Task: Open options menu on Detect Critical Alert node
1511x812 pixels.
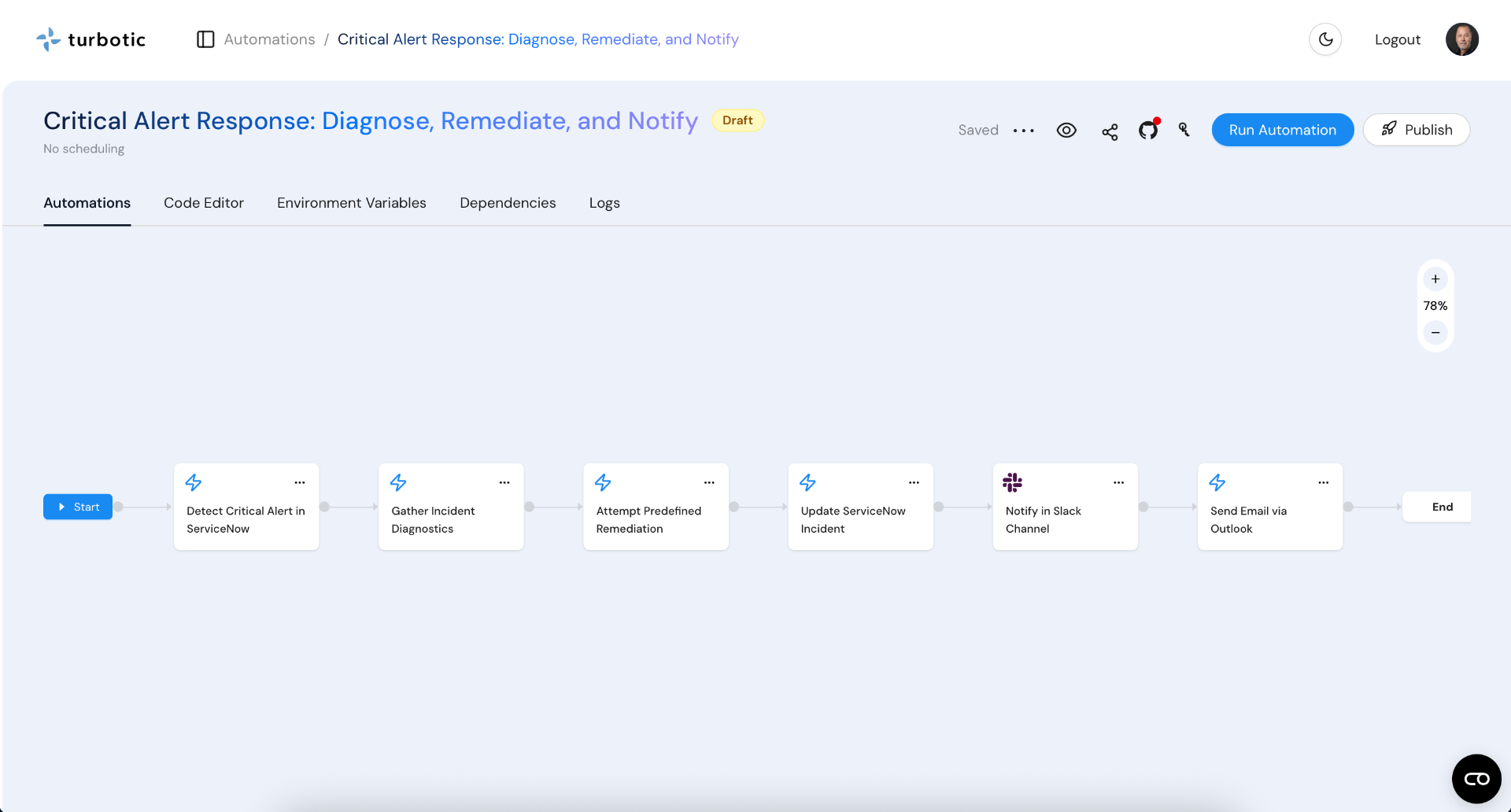Action: 300,482
